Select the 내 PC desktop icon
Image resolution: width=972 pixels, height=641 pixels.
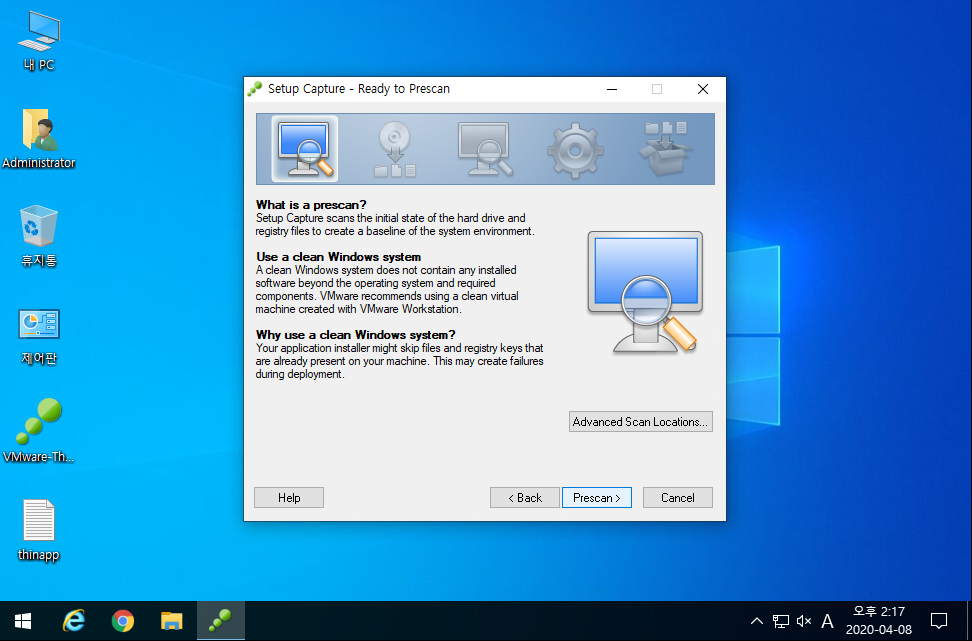(x=38, y=40)
